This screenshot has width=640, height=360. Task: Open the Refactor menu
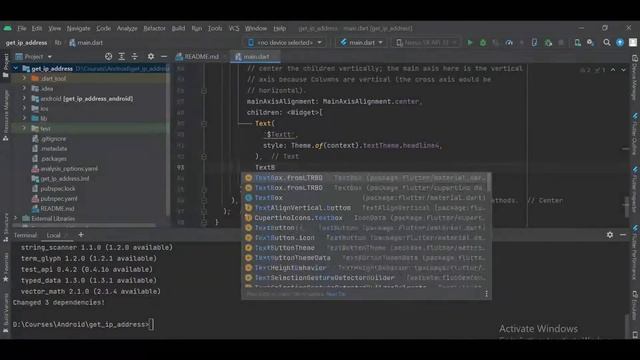(154, 28)
